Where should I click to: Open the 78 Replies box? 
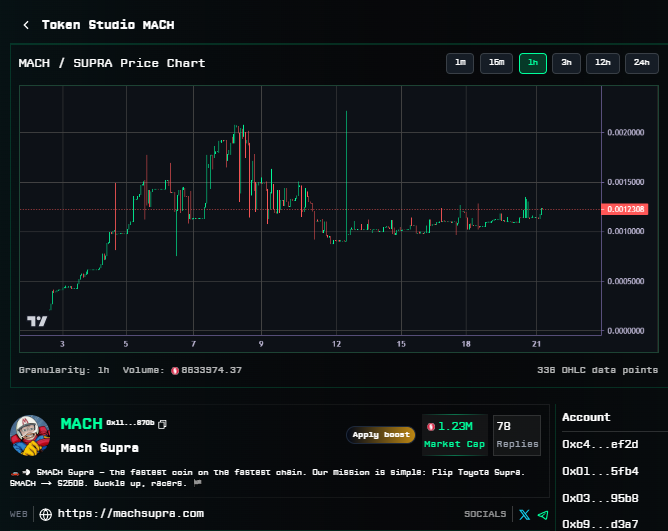pyautogui.click(x=517, y=435)
